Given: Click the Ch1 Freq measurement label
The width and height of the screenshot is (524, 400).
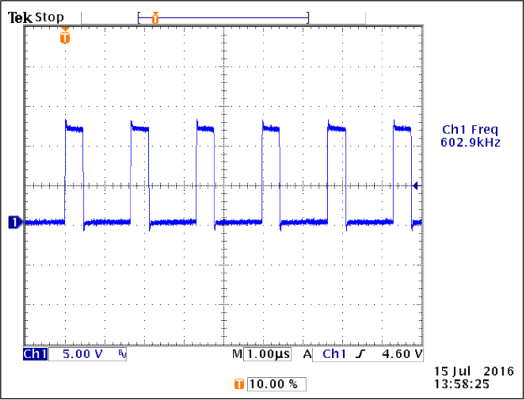Looking at the screenshot, I should [470, 130].
